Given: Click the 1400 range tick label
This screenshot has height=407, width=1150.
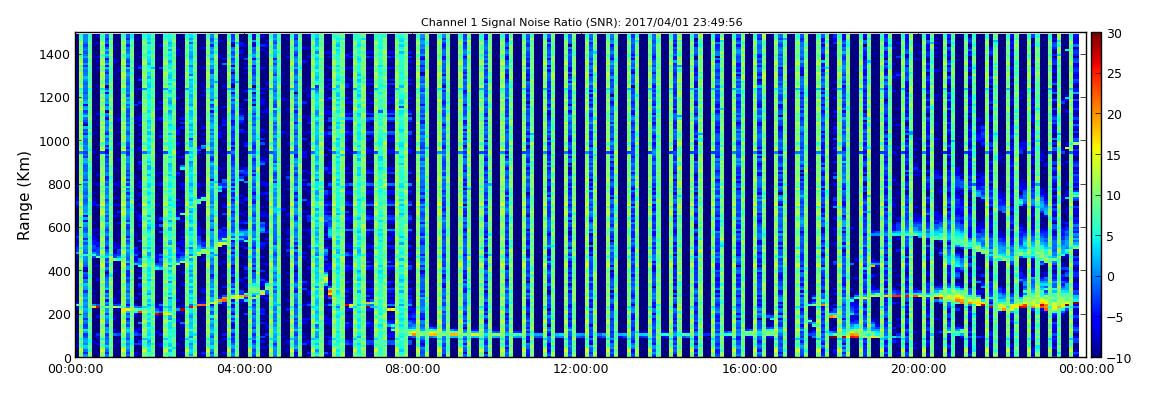Looking at the screenshot, I should click(x=56, y=54).
